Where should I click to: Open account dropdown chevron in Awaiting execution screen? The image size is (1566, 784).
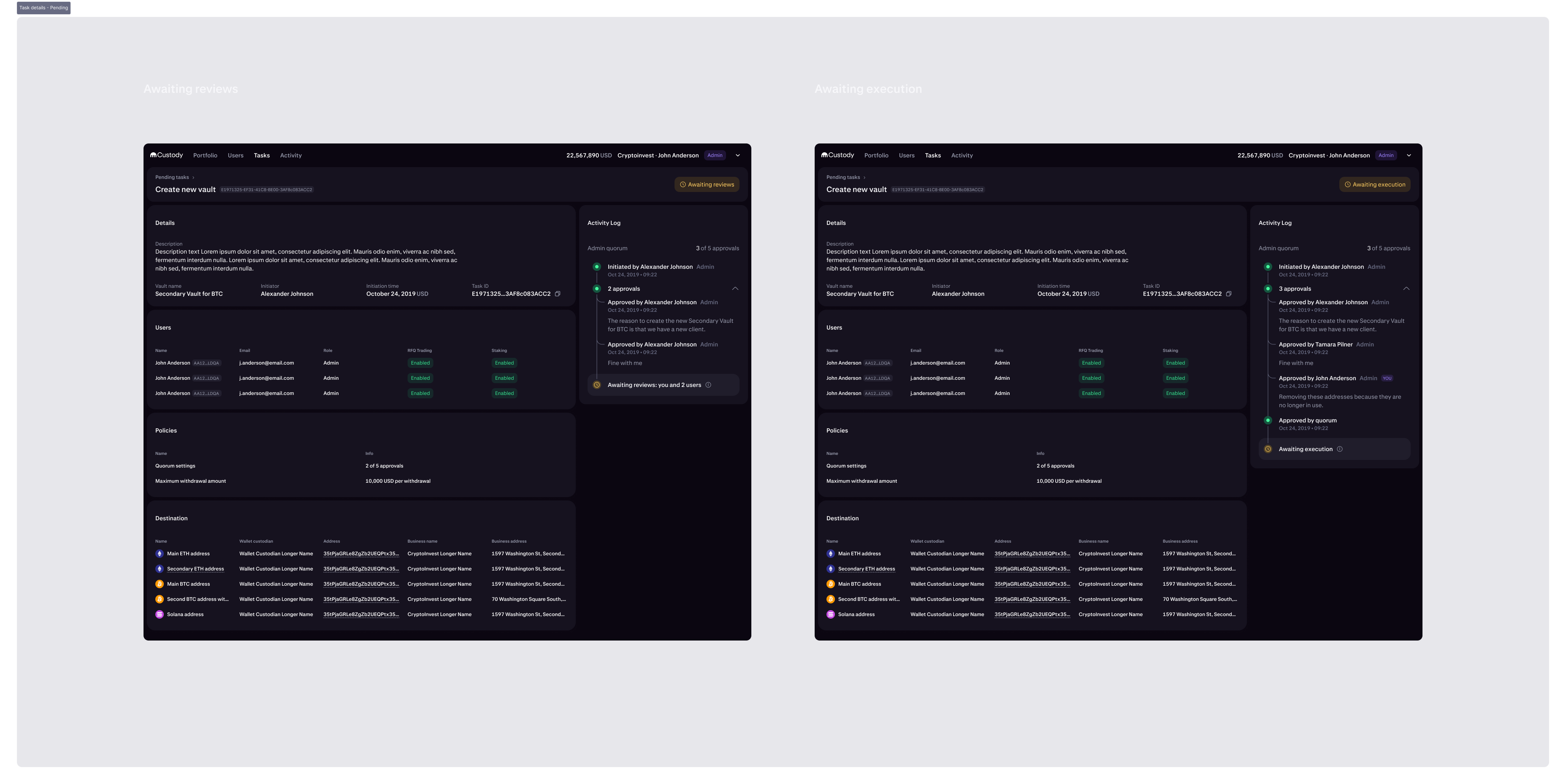coord(1409,156)
